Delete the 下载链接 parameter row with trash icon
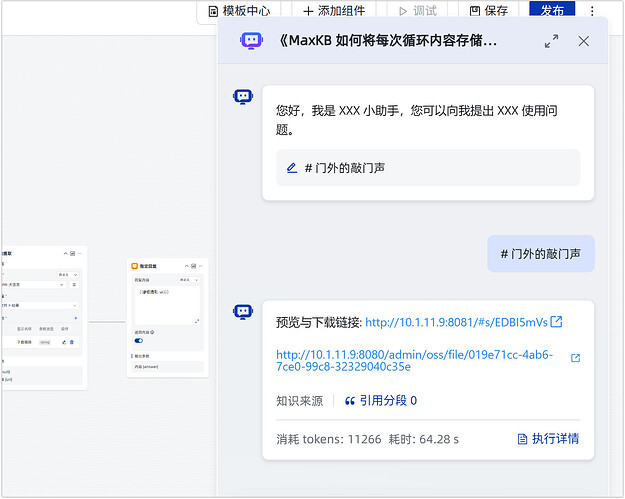The image size is (625, 499). (x=72, y=342)
